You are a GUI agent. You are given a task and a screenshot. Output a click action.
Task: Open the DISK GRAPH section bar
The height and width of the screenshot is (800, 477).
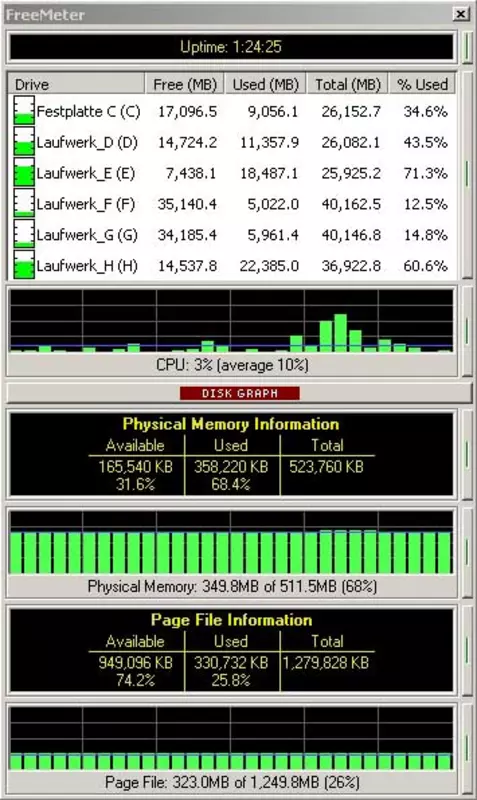(x=239, y=393)
